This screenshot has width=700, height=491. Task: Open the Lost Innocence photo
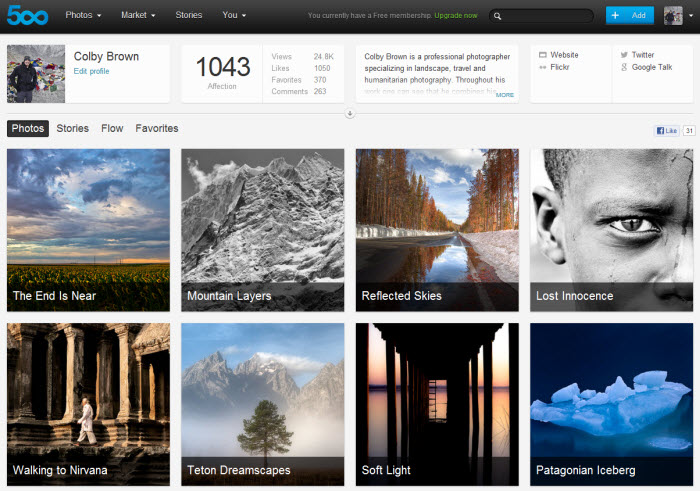click(612, 230)
